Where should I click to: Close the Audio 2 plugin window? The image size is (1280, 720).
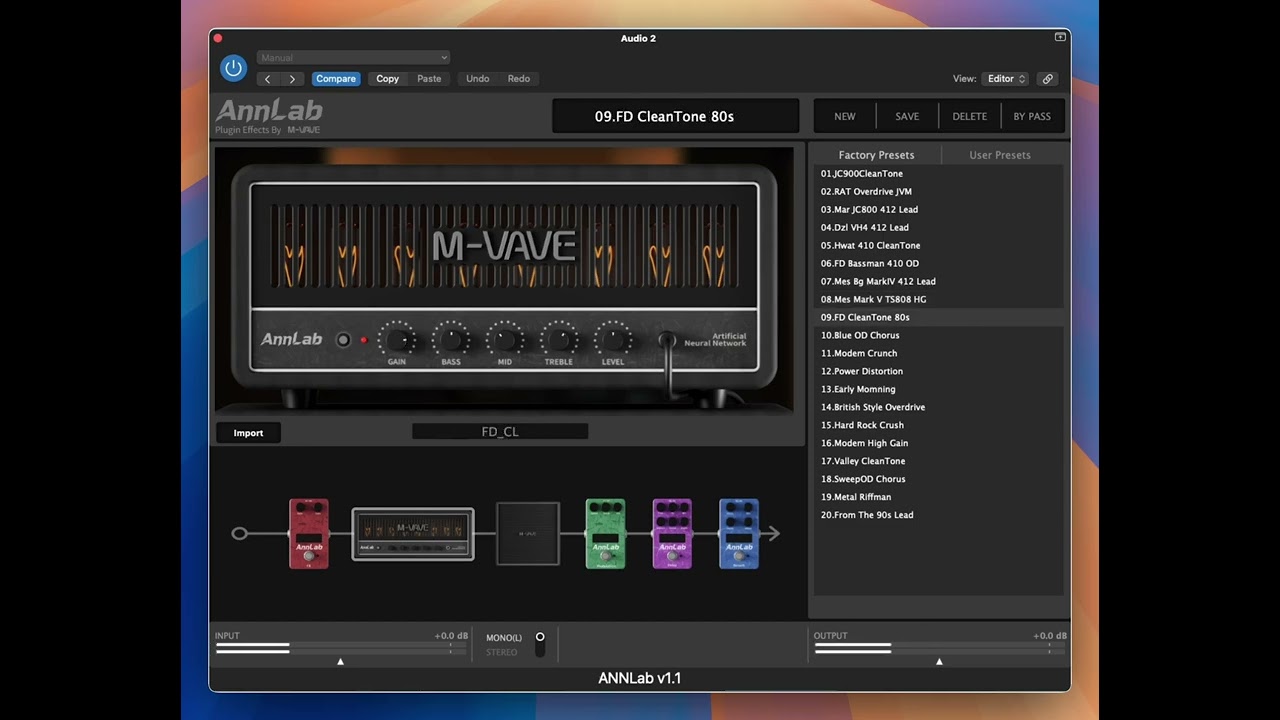point(218,38)
